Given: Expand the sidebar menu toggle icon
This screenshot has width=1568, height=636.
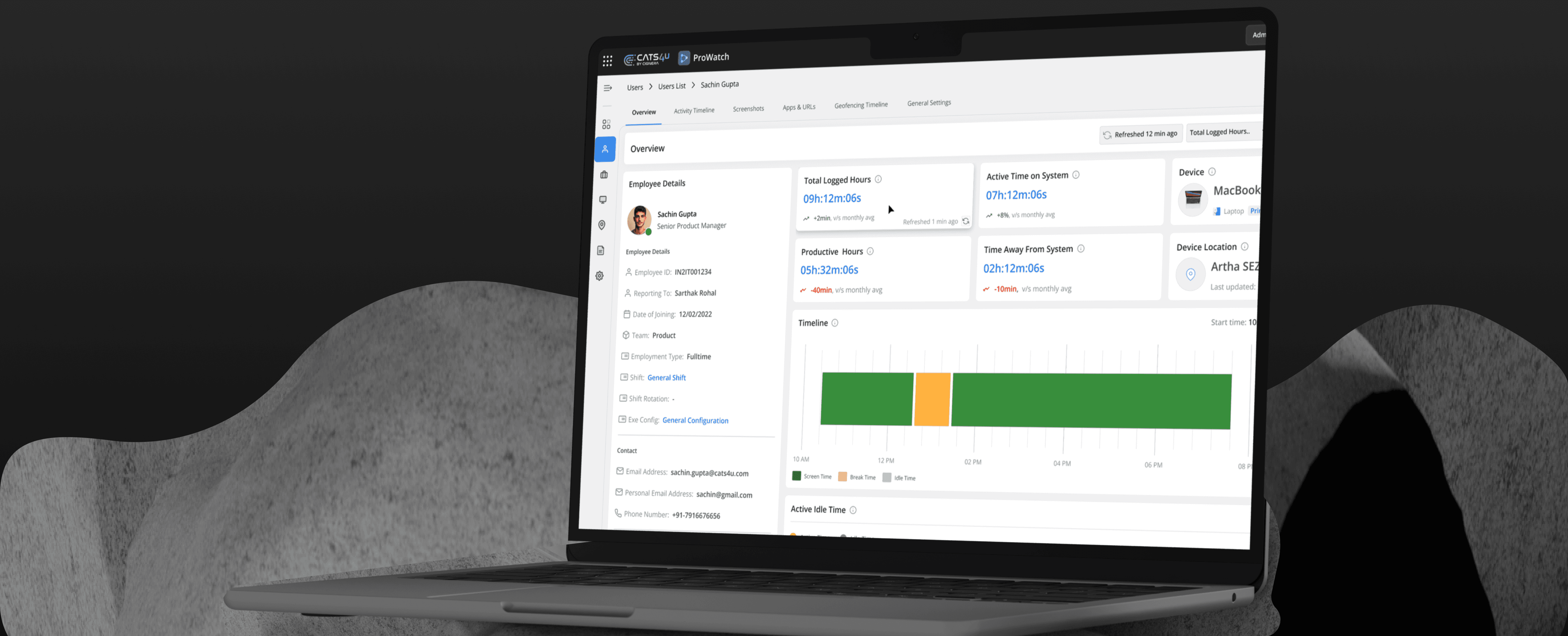Looking at the screenshot, I should [607, 88].
